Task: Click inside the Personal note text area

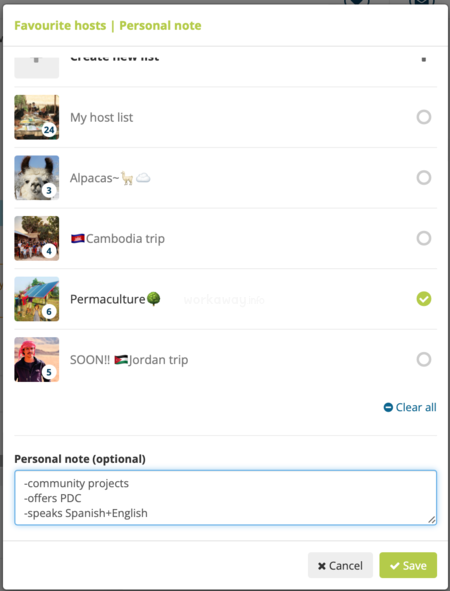Action: click(225, 498)
